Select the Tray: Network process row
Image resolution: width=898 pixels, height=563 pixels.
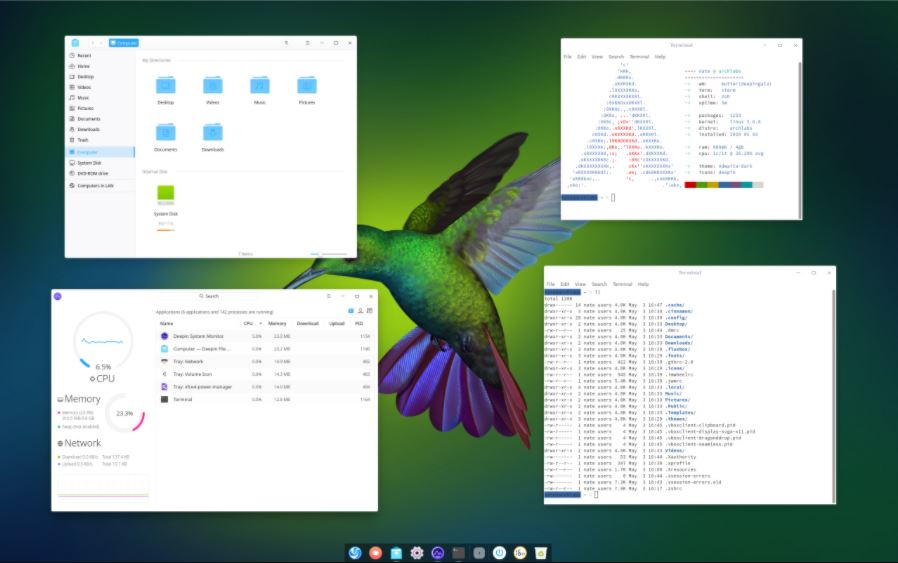click(265, 361)
